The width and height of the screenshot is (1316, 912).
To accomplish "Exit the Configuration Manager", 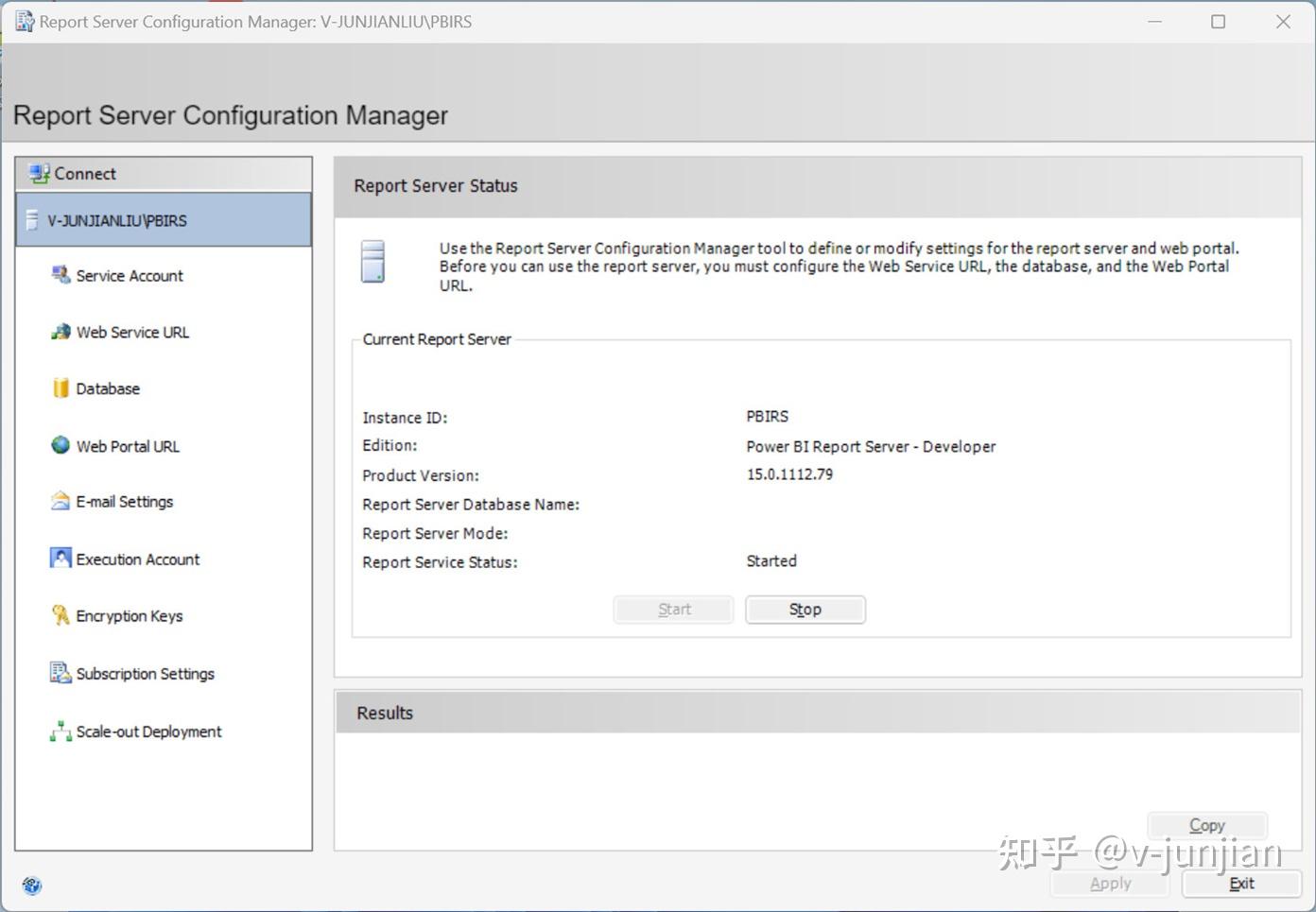I will click(1241, 883).
